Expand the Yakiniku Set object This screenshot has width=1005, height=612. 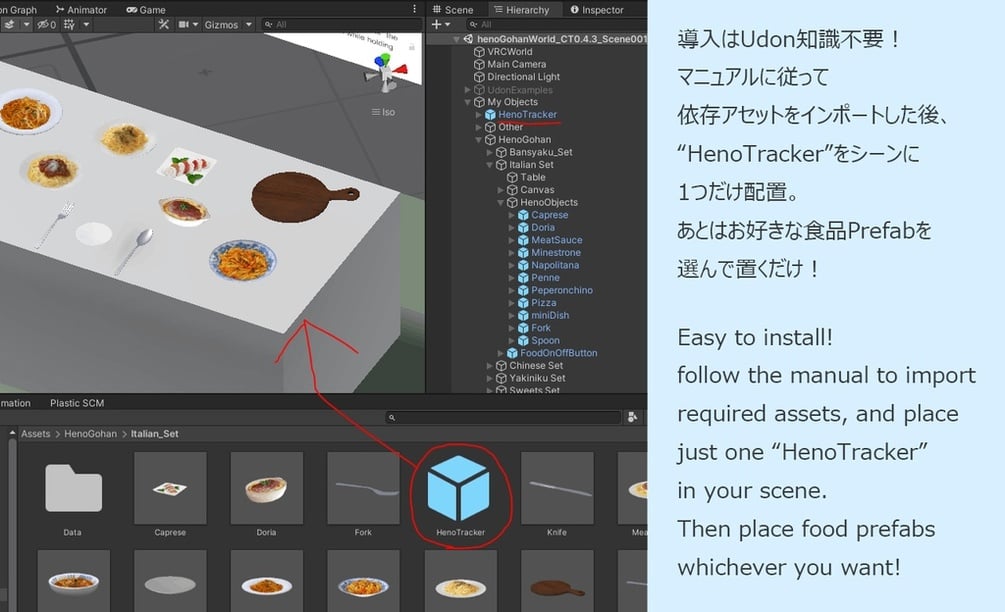pos(490,379)
